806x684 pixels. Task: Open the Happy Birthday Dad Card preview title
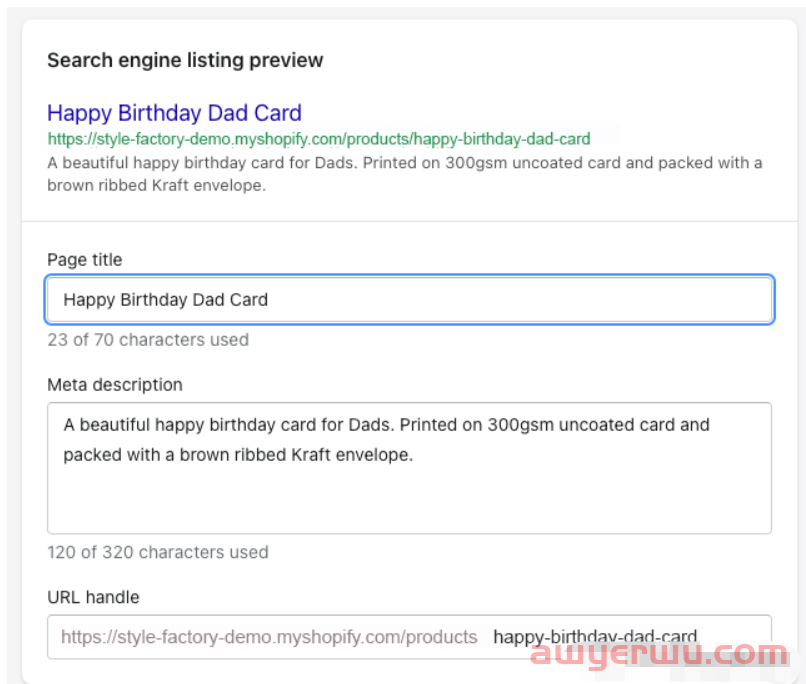(x=174, y=113)
